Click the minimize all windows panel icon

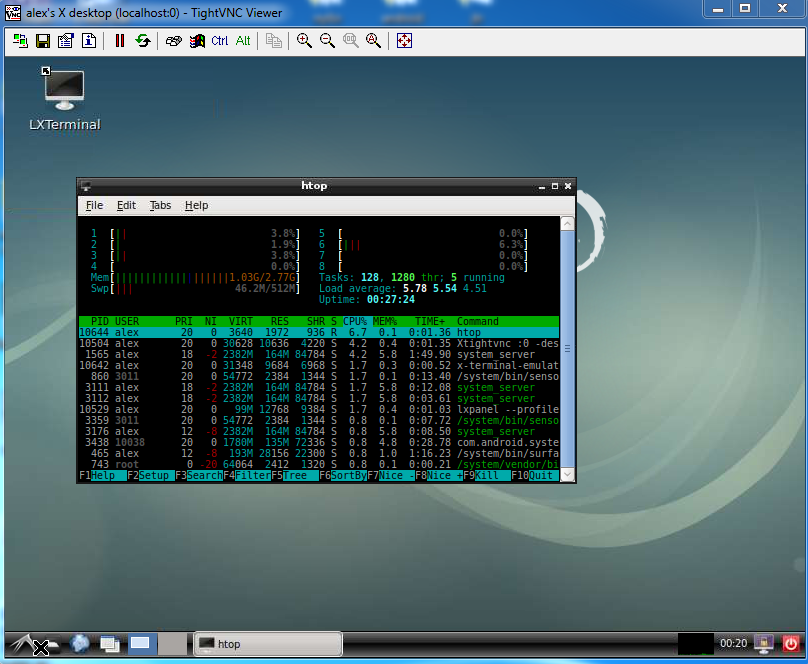pyautogui.click(x=110, y=644)
